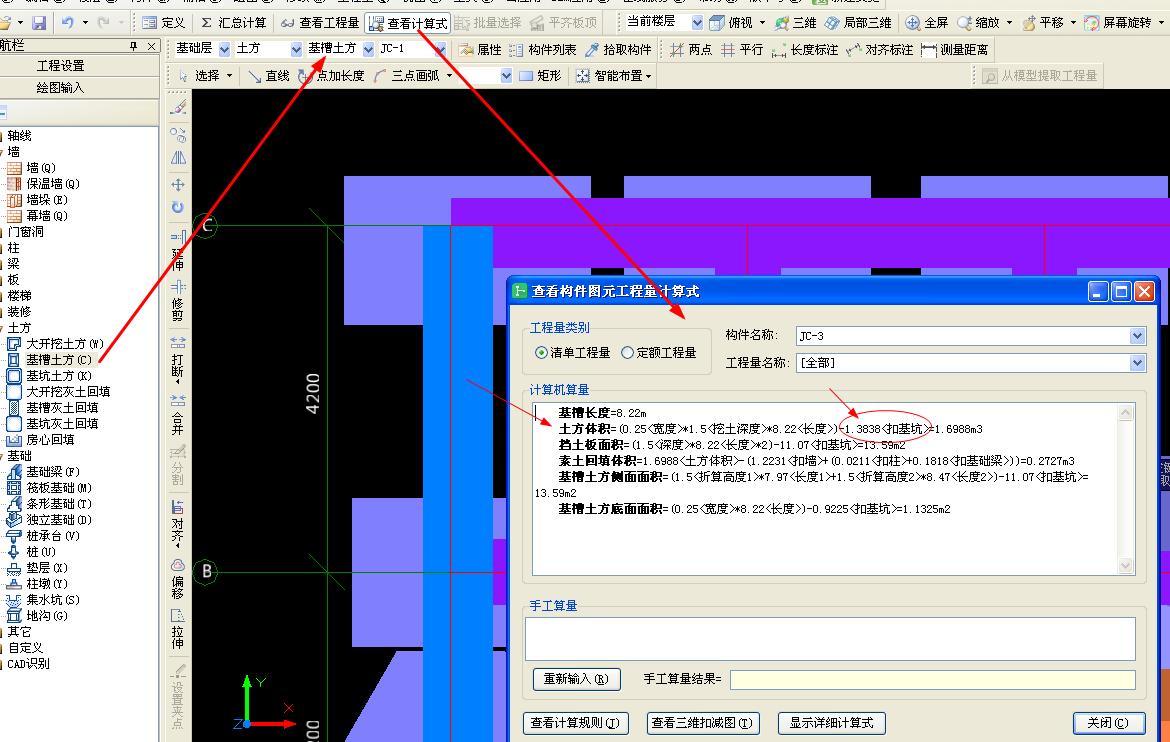Open the 工程设置 navigation tab
Viewport: 1170px width, 742px height.
coord(61,66)
